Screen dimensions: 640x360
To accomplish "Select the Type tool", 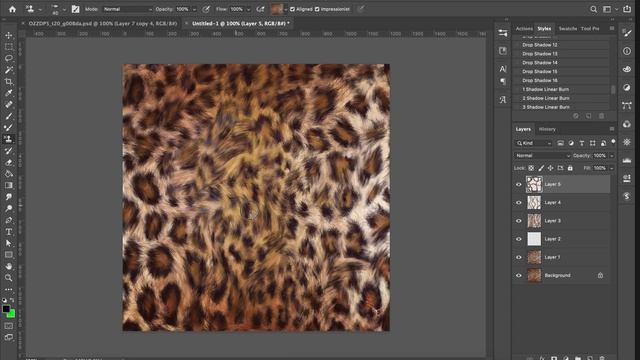I will (9, 232).
